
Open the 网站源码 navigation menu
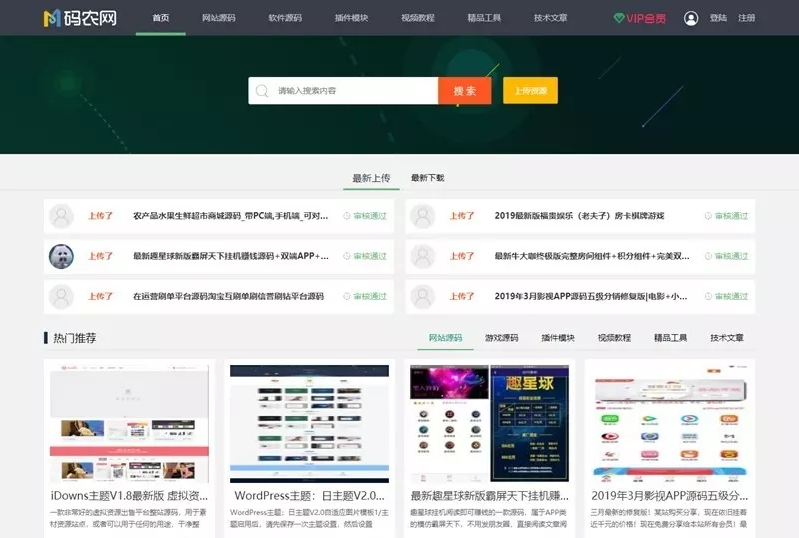click(x=218, y=18)
